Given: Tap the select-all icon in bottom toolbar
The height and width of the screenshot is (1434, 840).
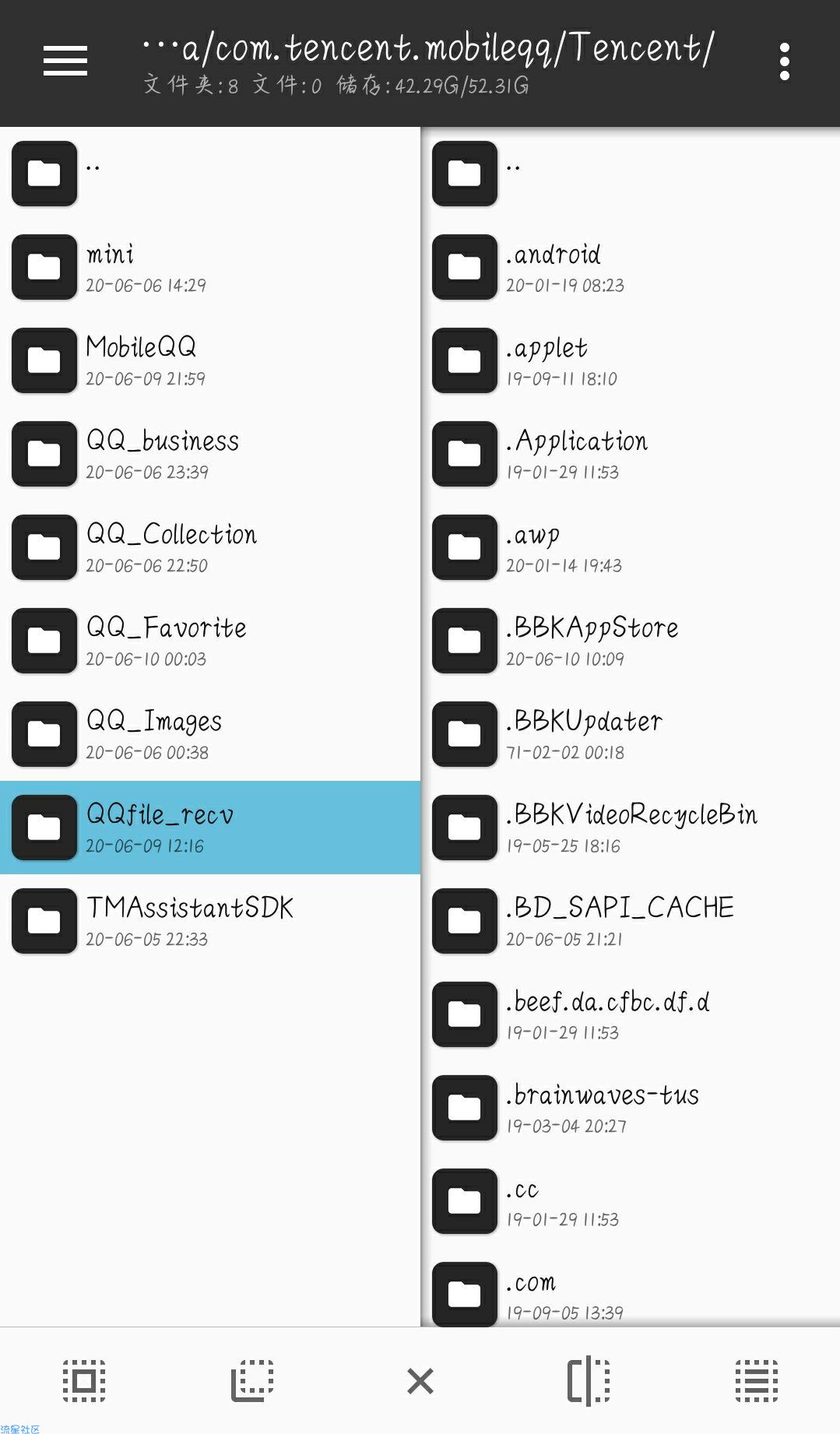Looking at the screenshot, I should pos(84,1381).
